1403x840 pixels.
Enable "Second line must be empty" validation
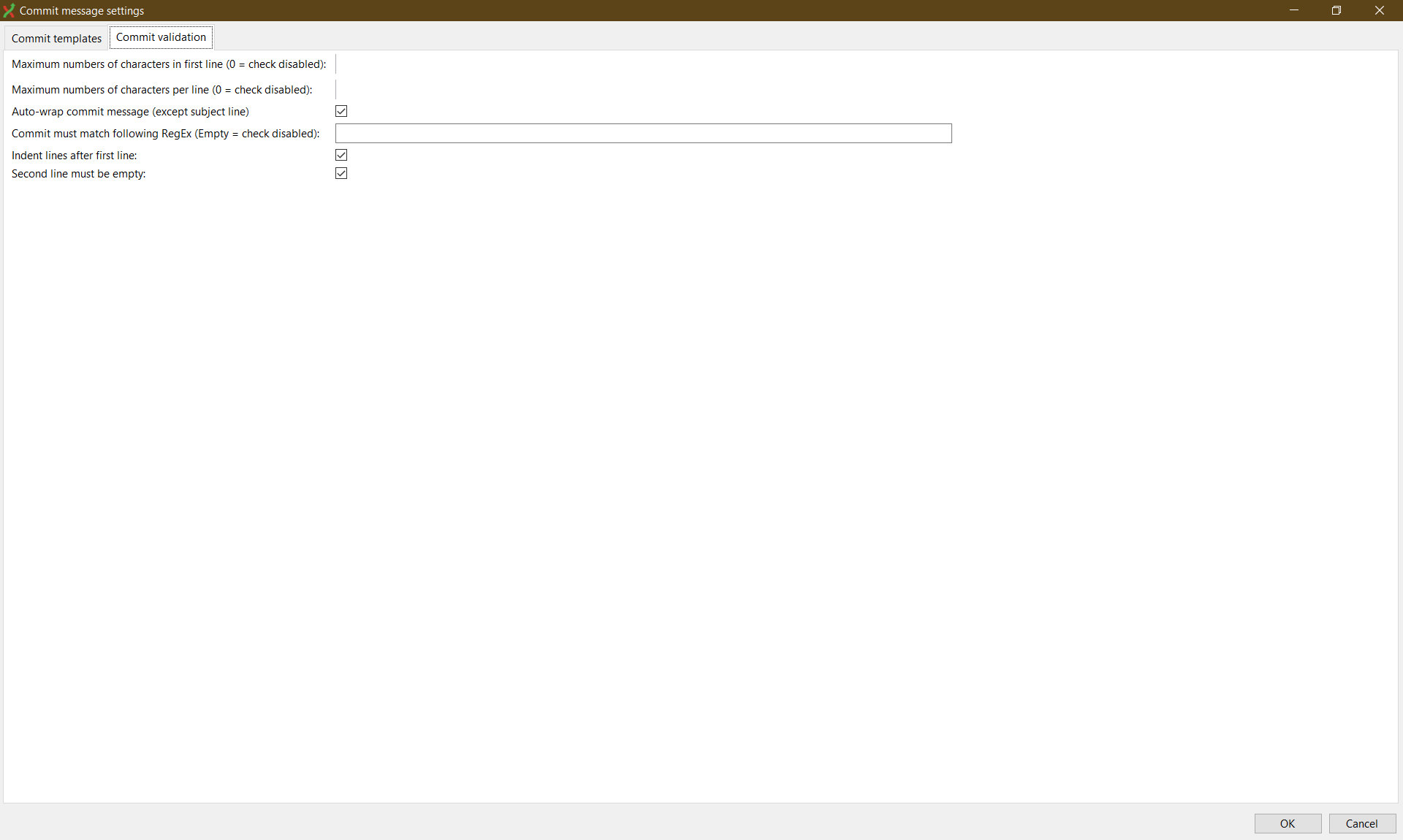(x=341, y=173)
